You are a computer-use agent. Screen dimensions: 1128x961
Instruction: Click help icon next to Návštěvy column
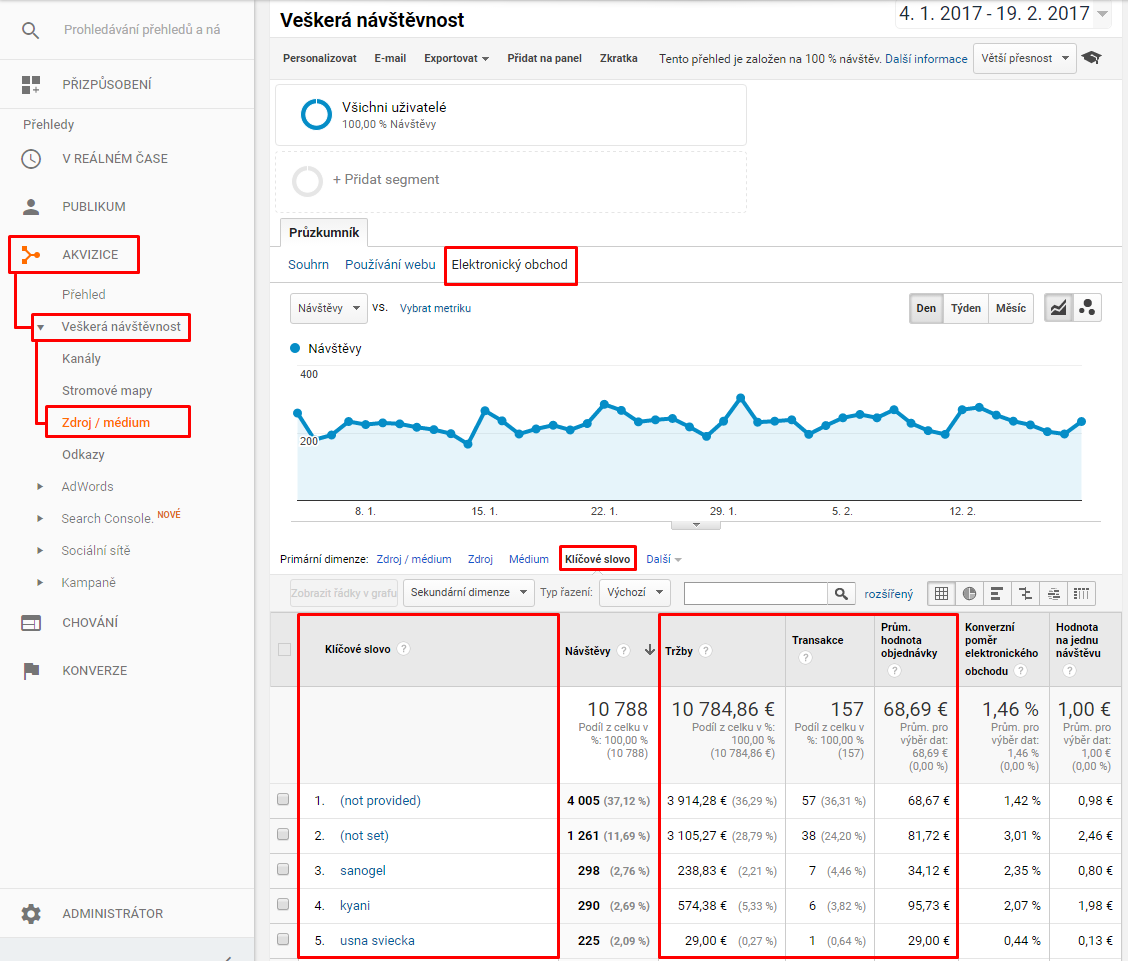[x=624, y=651]
